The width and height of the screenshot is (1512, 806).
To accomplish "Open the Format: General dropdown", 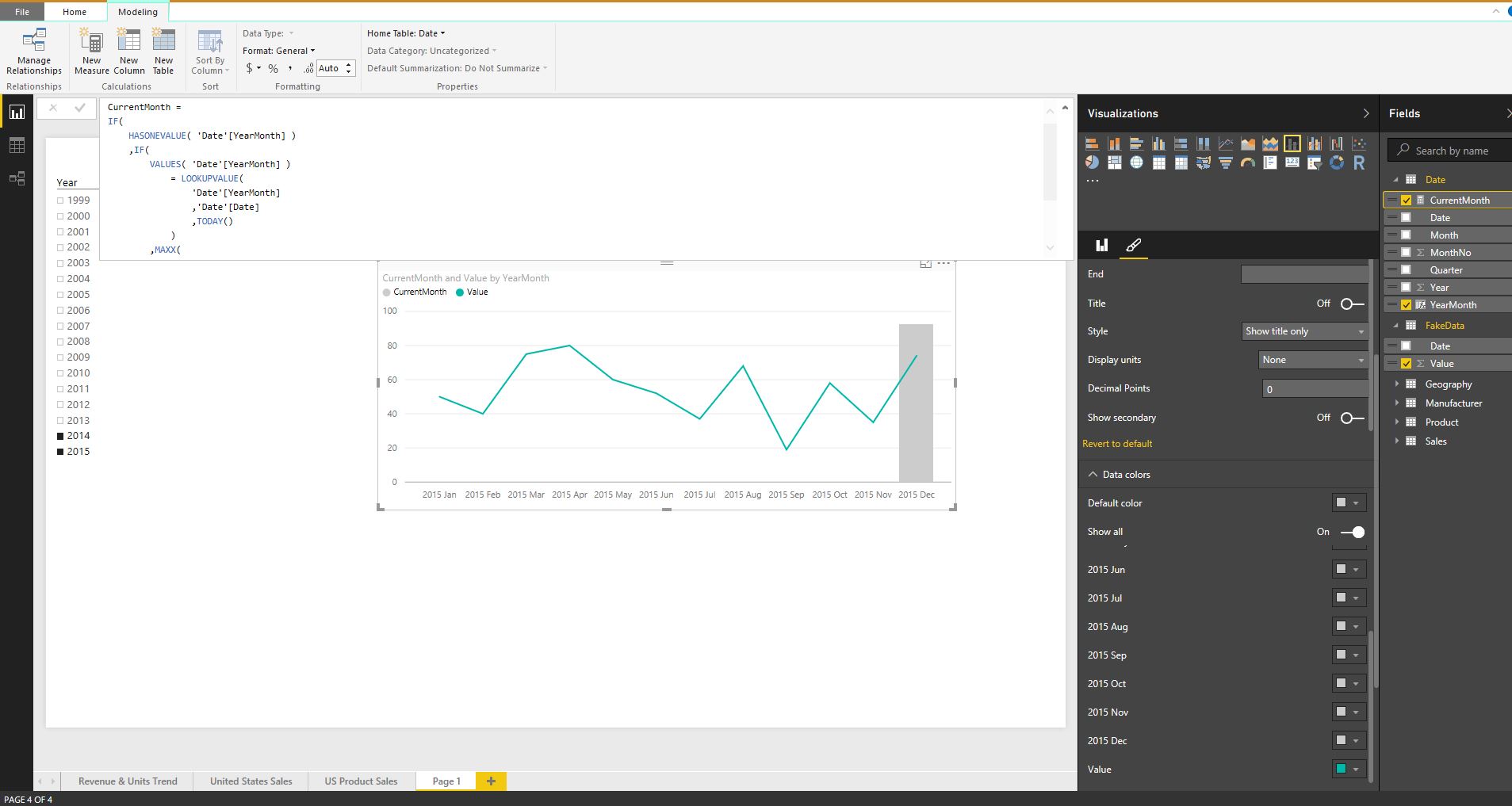I will point(279,51).
